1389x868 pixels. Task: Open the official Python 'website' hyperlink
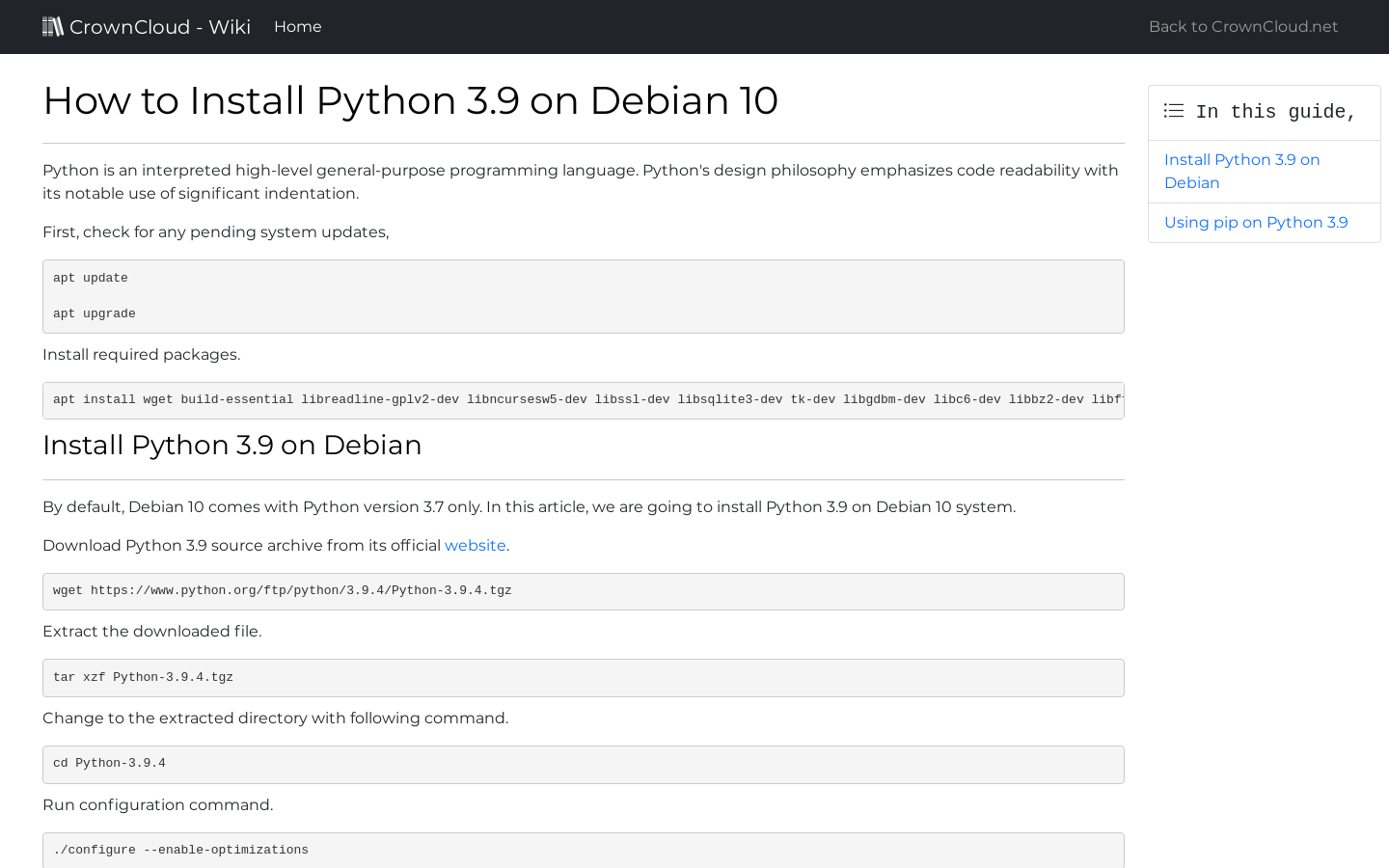coord(475,546)
